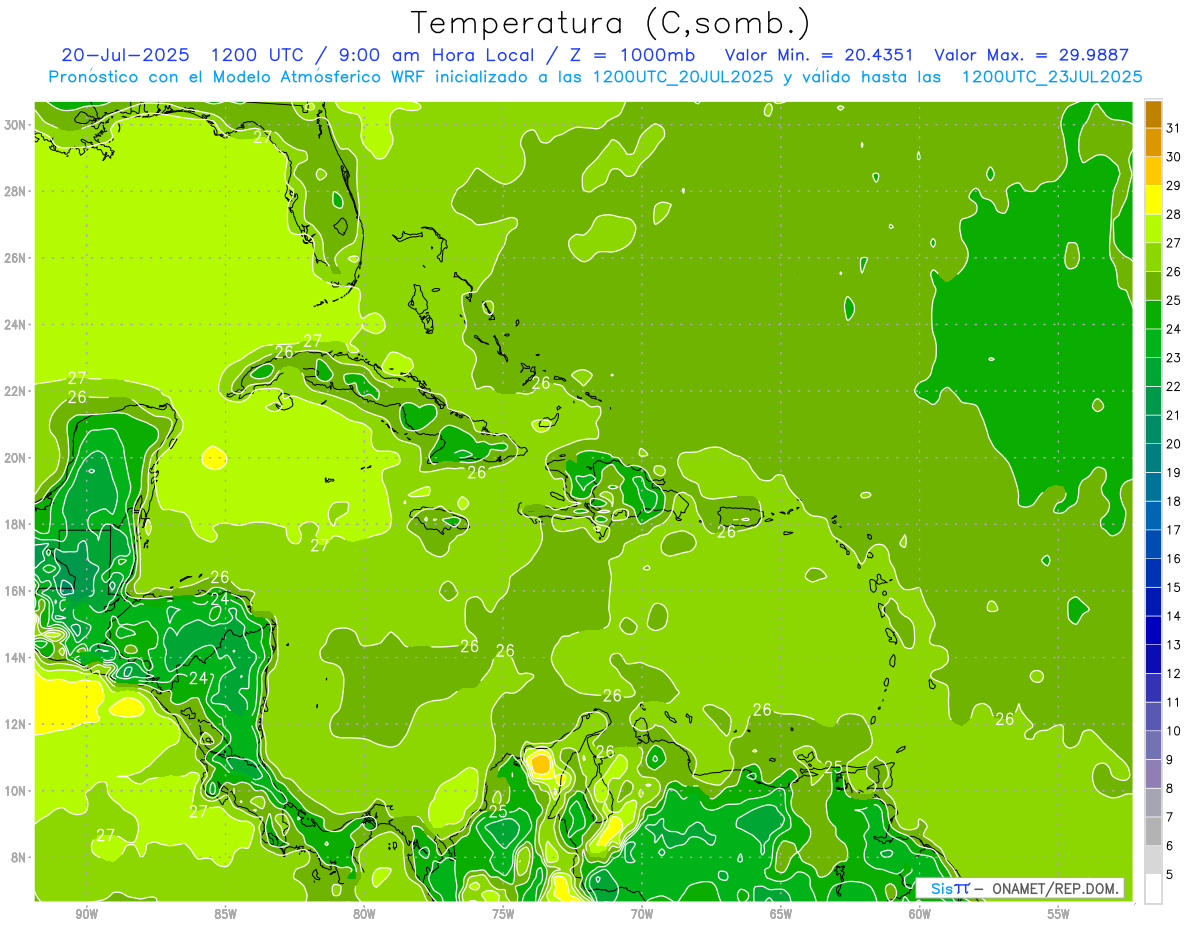Screen dimensions: 1200x927
Task: Click the longitude axis label "75W"
Action: point(504,915)
